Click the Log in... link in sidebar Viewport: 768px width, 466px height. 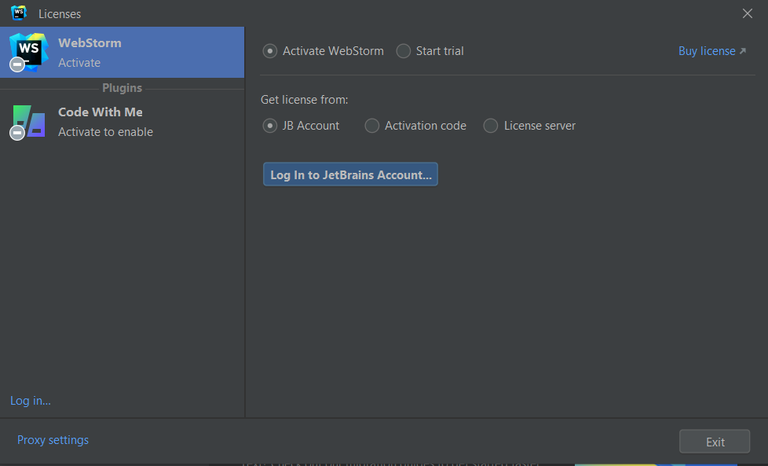[x=30, y=401]
